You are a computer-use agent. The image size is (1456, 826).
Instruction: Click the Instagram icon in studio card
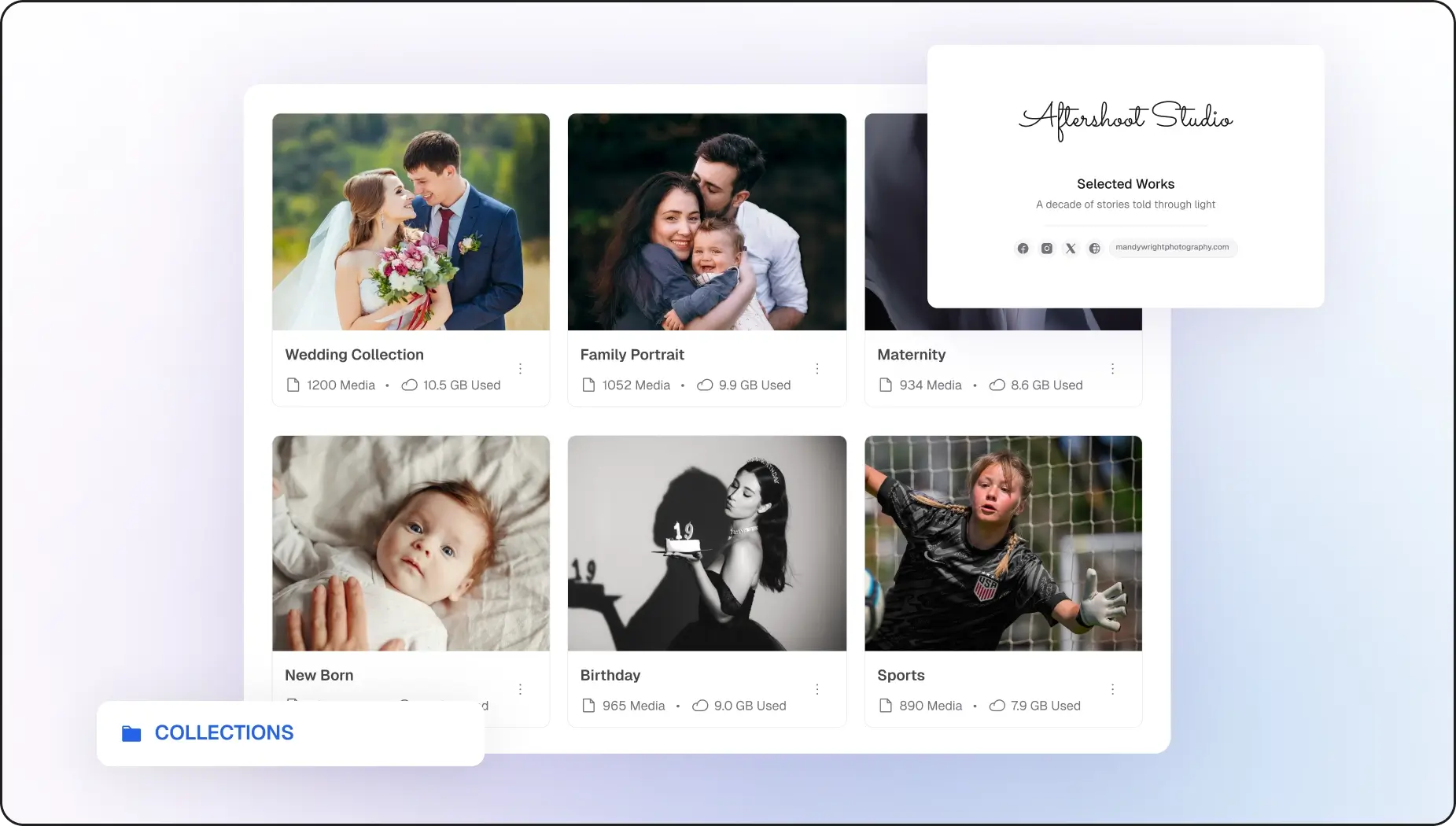(x=1046, y=249)
